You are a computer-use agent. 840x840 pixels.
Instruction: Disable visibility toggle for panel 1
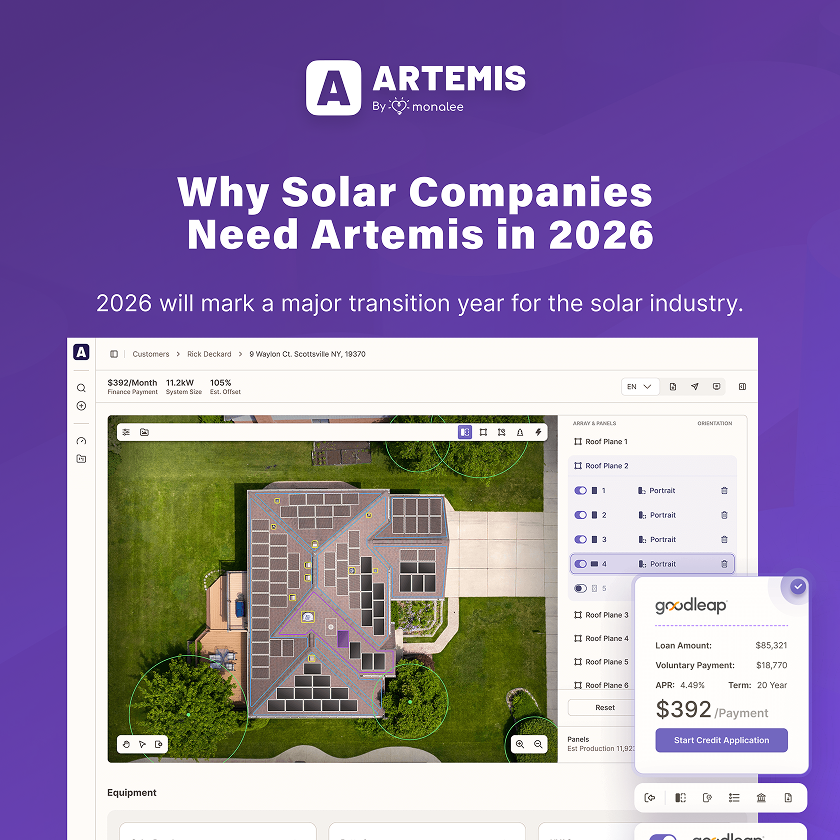[581, 490]
